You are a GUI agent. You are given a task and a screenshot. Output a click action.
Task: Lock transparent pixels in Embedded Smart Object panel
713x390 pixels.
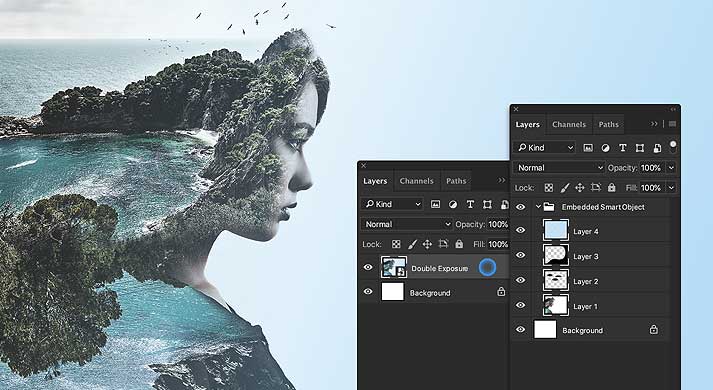coord(549,188)
